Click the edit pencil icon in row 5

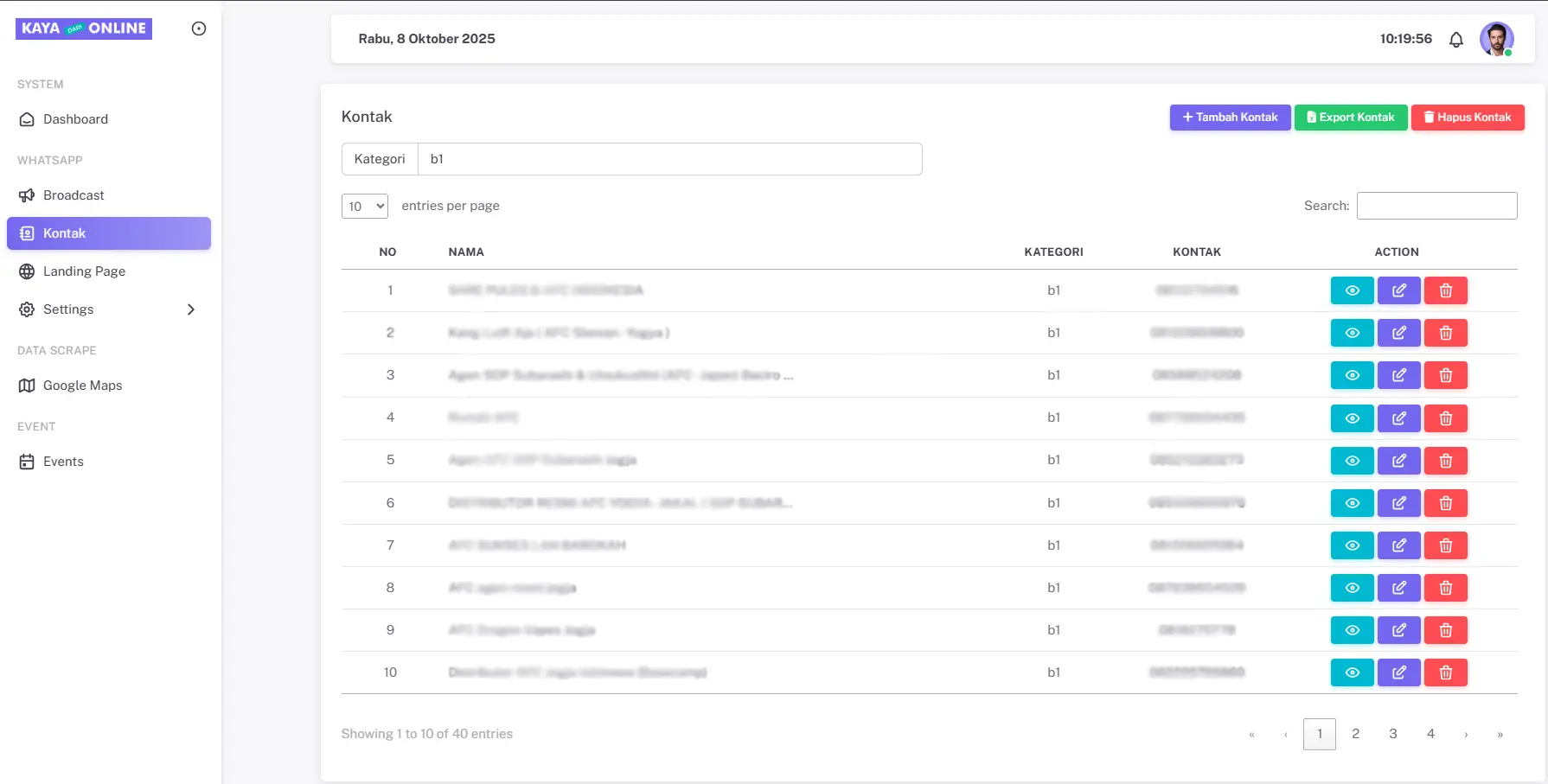point(1398,461)
